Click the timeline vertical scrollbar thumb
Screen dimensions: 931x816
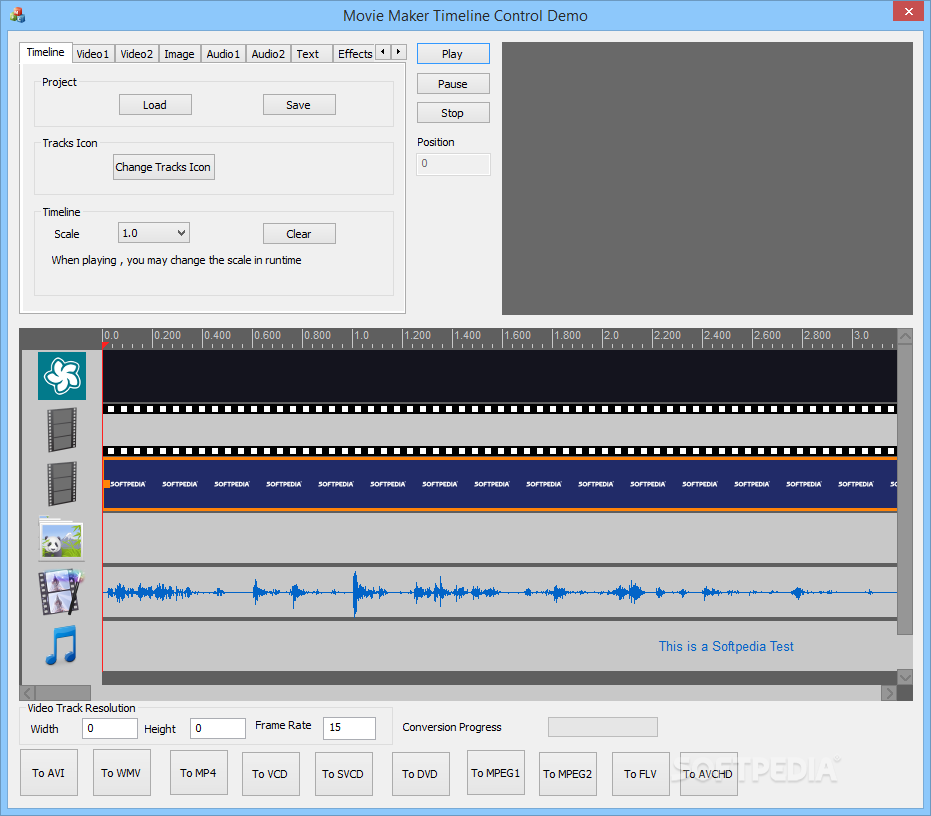coord(905,489)
